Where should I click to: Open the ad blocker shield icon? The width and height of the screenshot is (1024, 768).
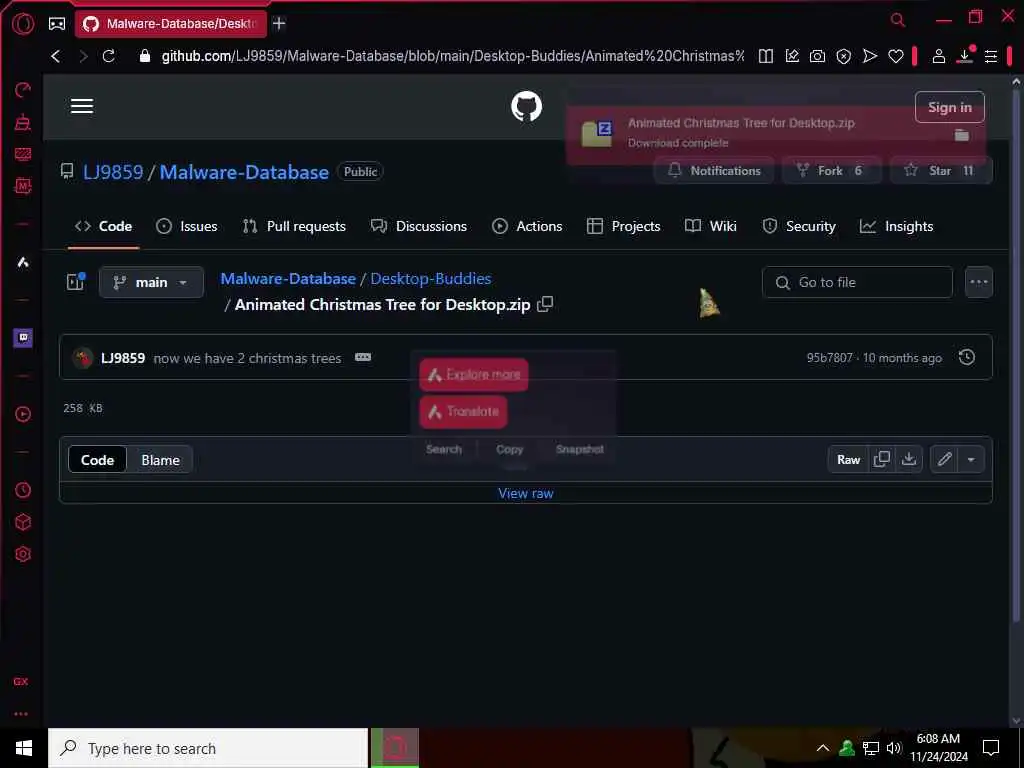(844, 56)
